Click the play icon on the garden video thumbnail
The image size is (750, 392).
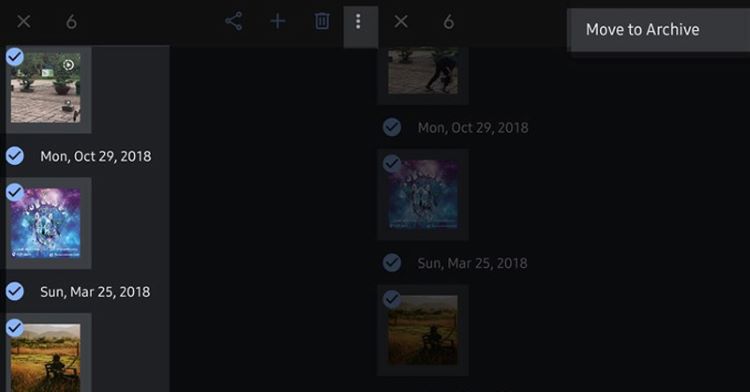point(69,65)
